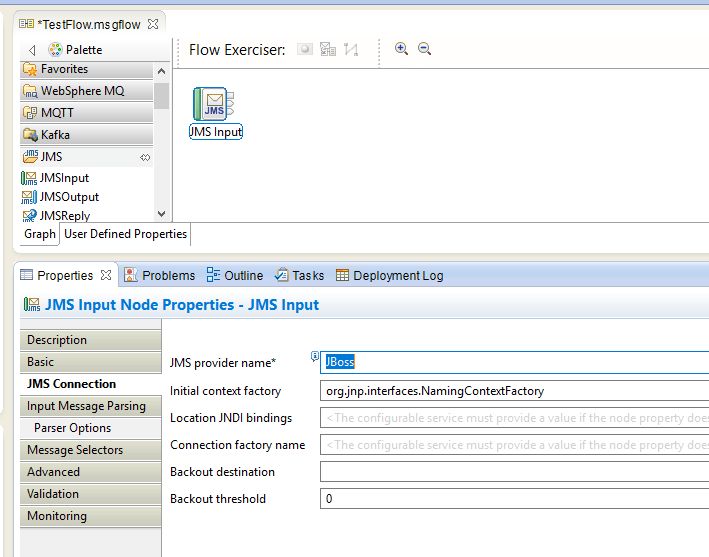Open the Problems view tab
Screen dimensions: 709x557
coord(160,275)
